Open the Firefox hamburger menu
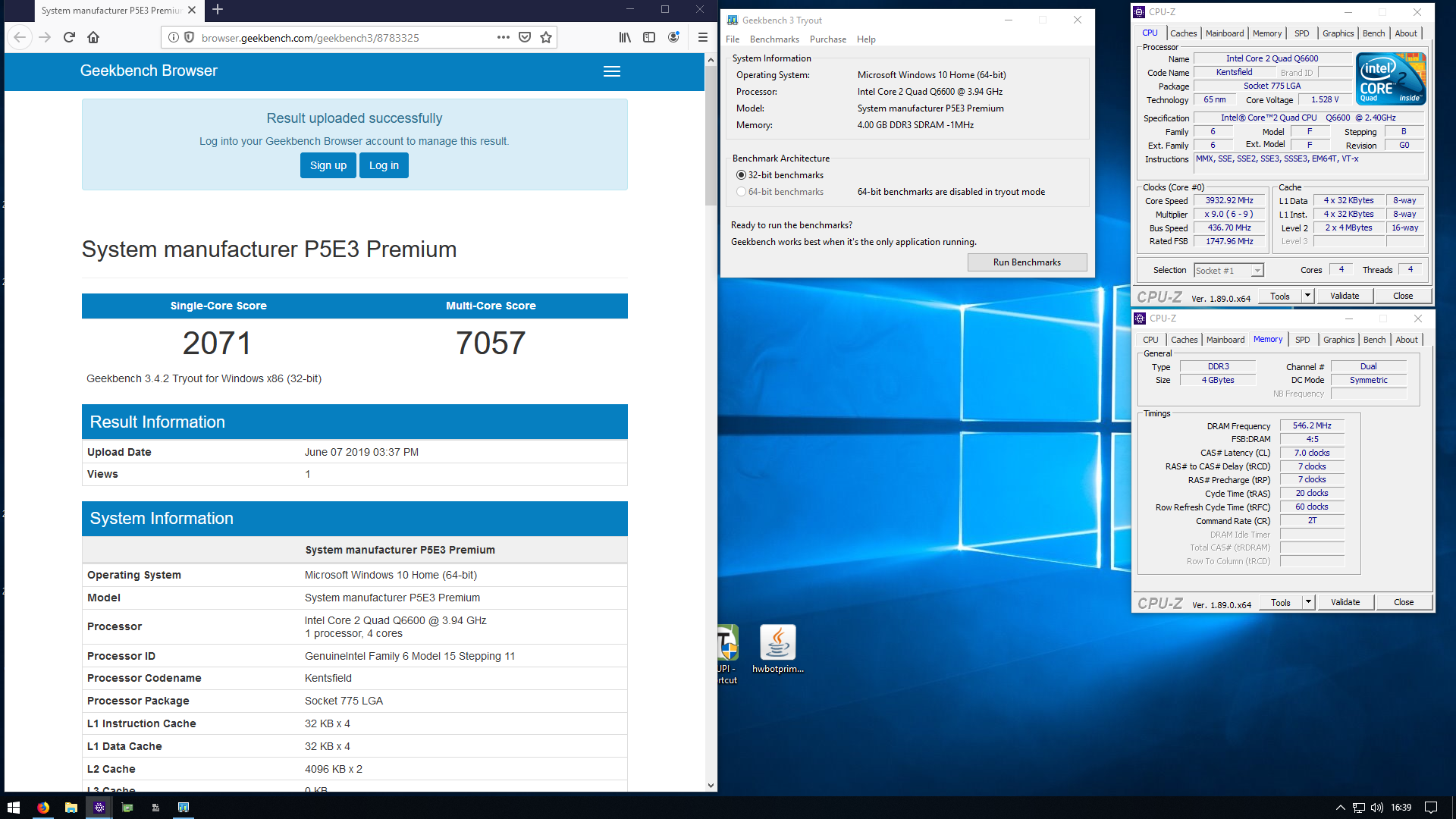Image resolution: width=1456 pixels, height=819 pixels. tap(703, 37)
